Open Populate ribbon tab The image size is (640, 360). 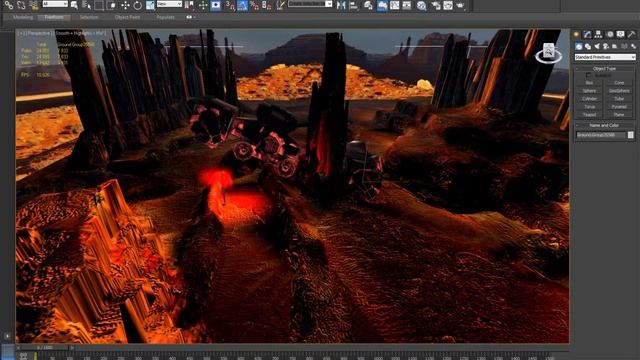click(165, 18)
